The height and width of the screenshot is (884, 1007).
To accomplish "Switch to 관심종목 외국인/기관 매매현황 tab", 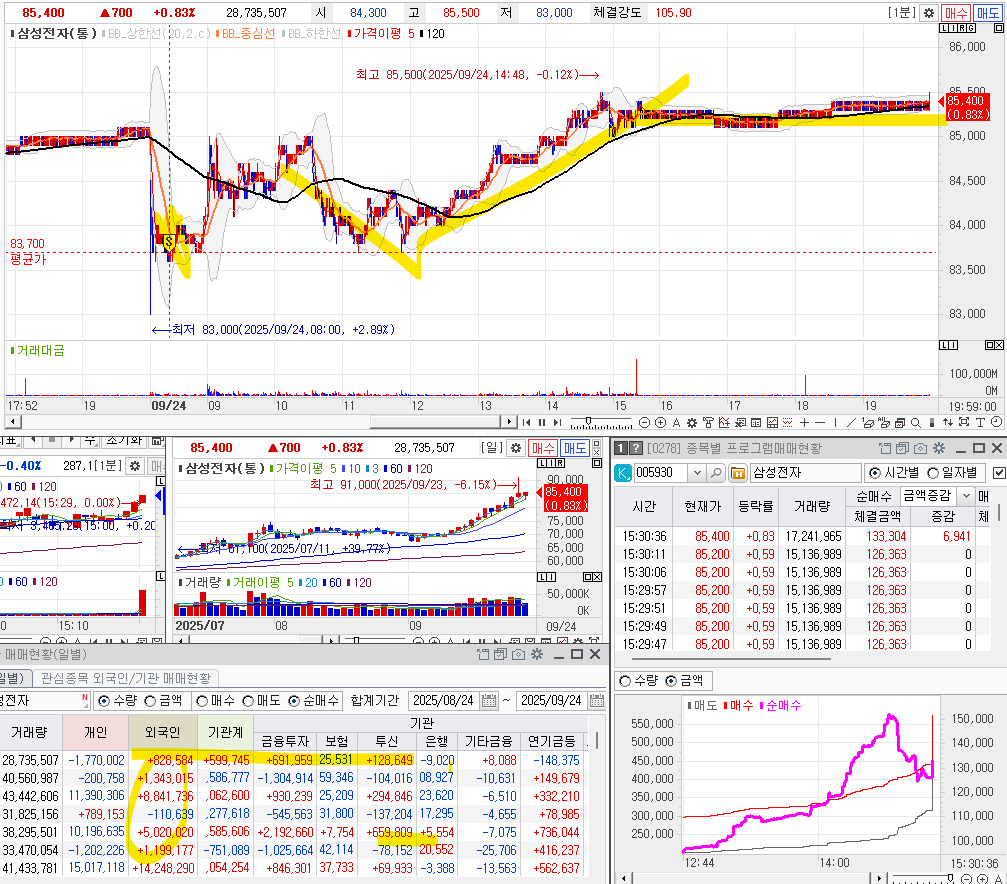I will click(126, 678).
